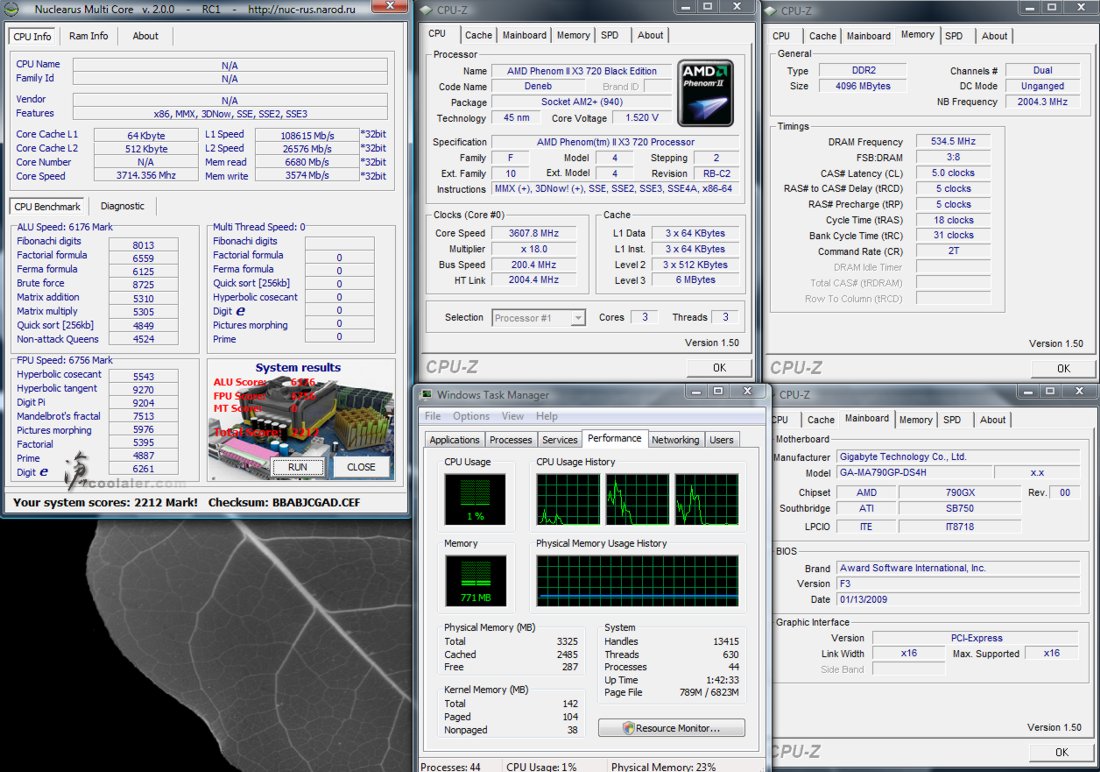This screenshot has height=772, width=1100.
Task: Open About tab in CPU-Z Mainboard window
Action: [993, 420]
